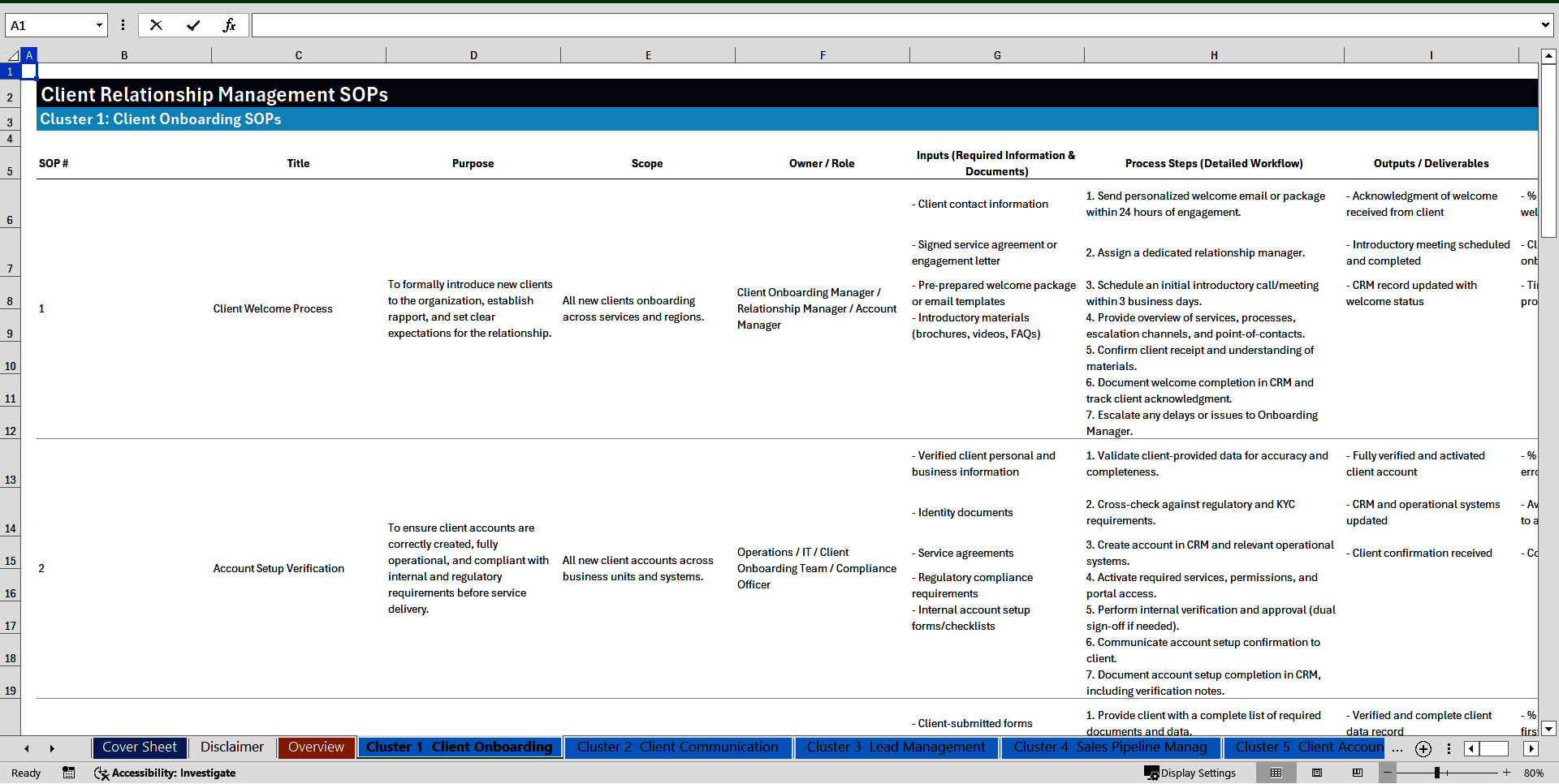Open the Insert Function (fx) dialog
The width and height of the screenshot is (1559, 784).
(x=230, y=25)
